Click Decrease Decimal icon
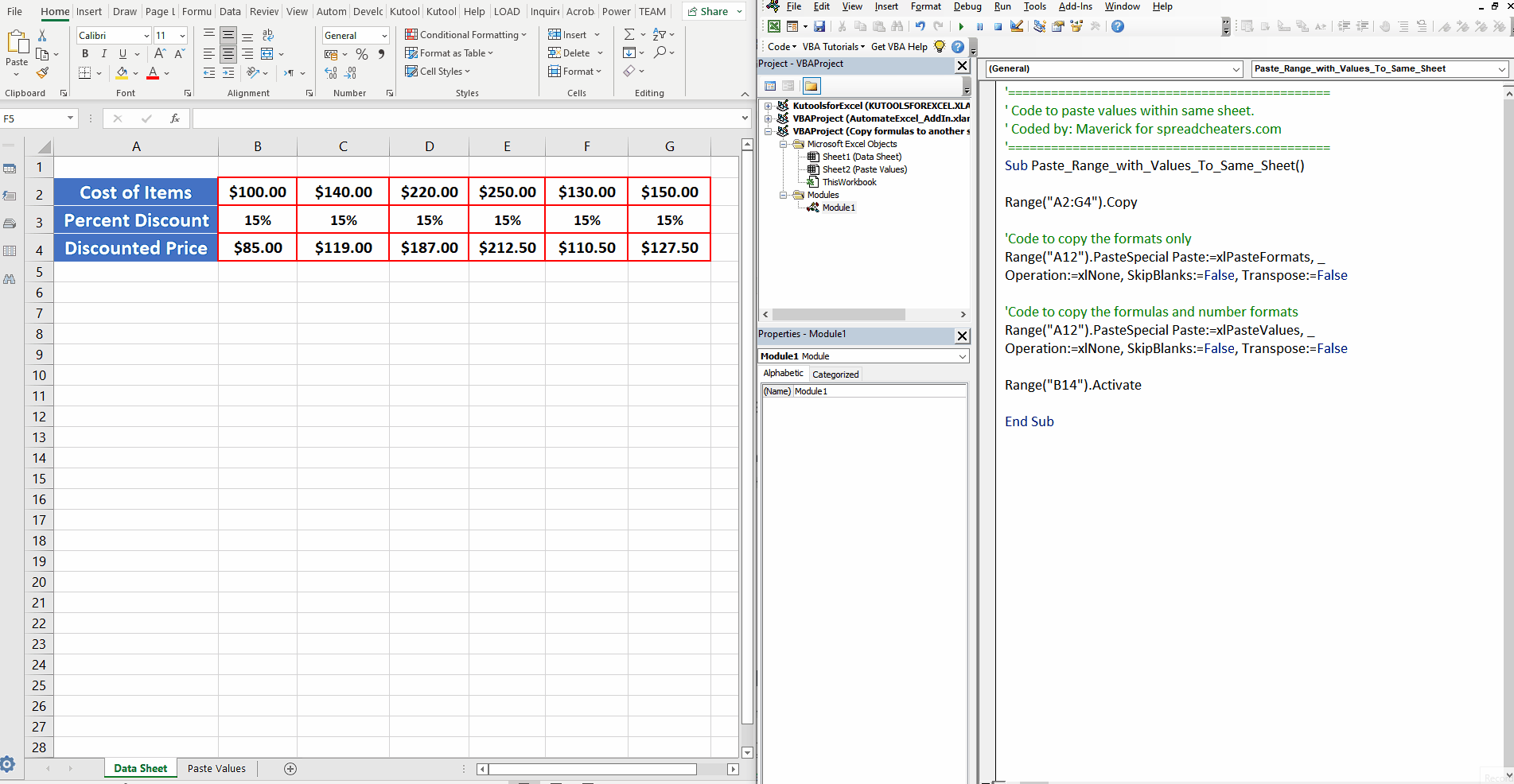The image size is (1514, 784). click(350, 72)
